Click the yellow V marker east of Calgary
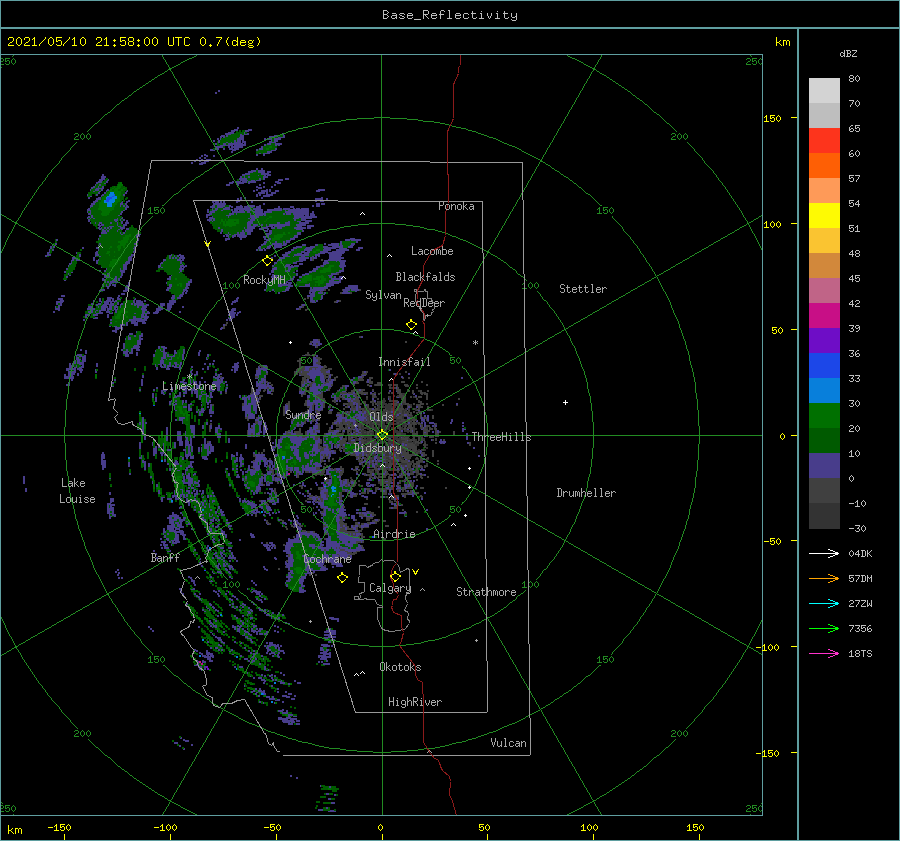Screen dimensions: 900x841 [416, 572]
